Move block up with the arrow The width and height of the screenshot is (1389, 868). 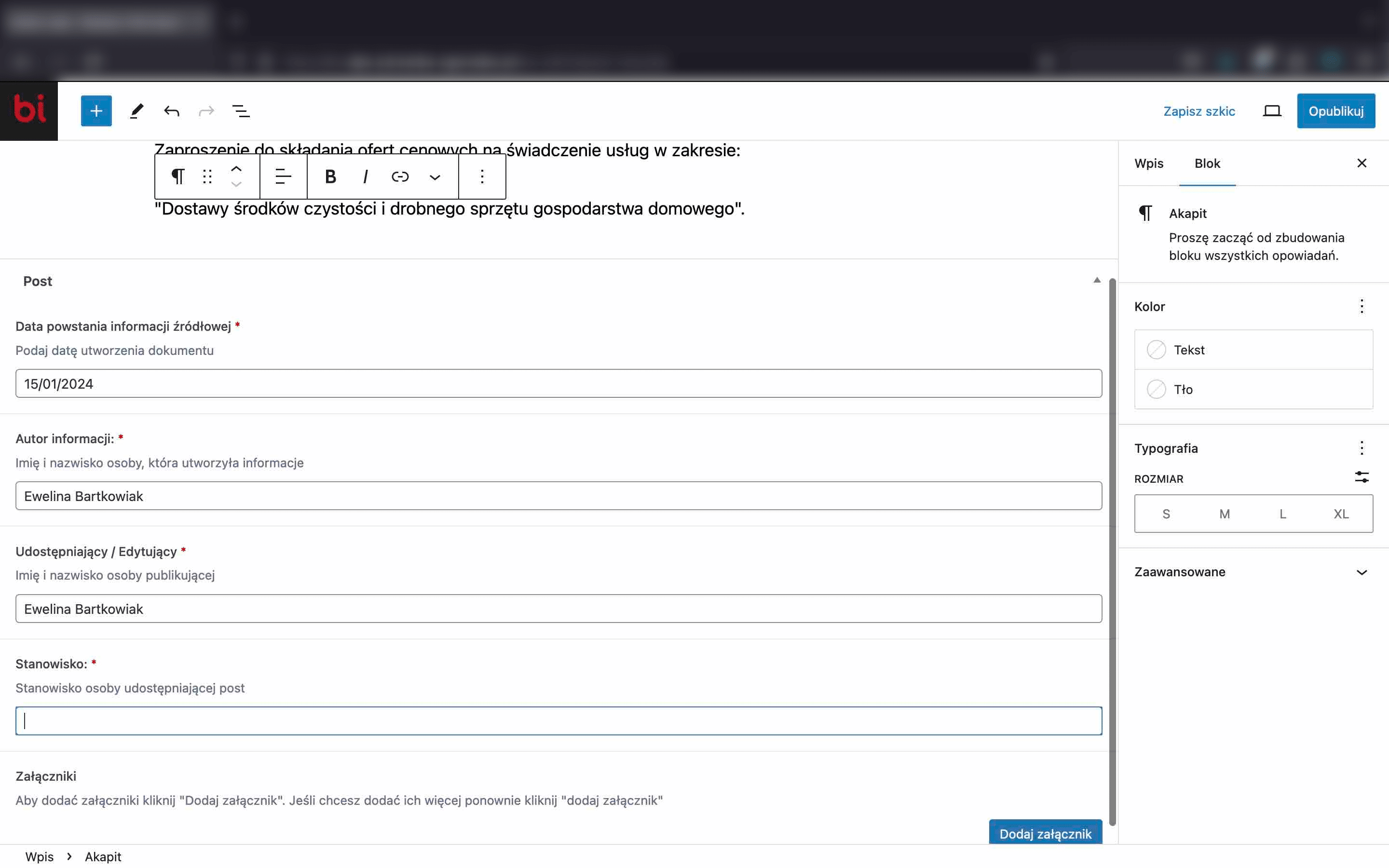click(236, 169)
